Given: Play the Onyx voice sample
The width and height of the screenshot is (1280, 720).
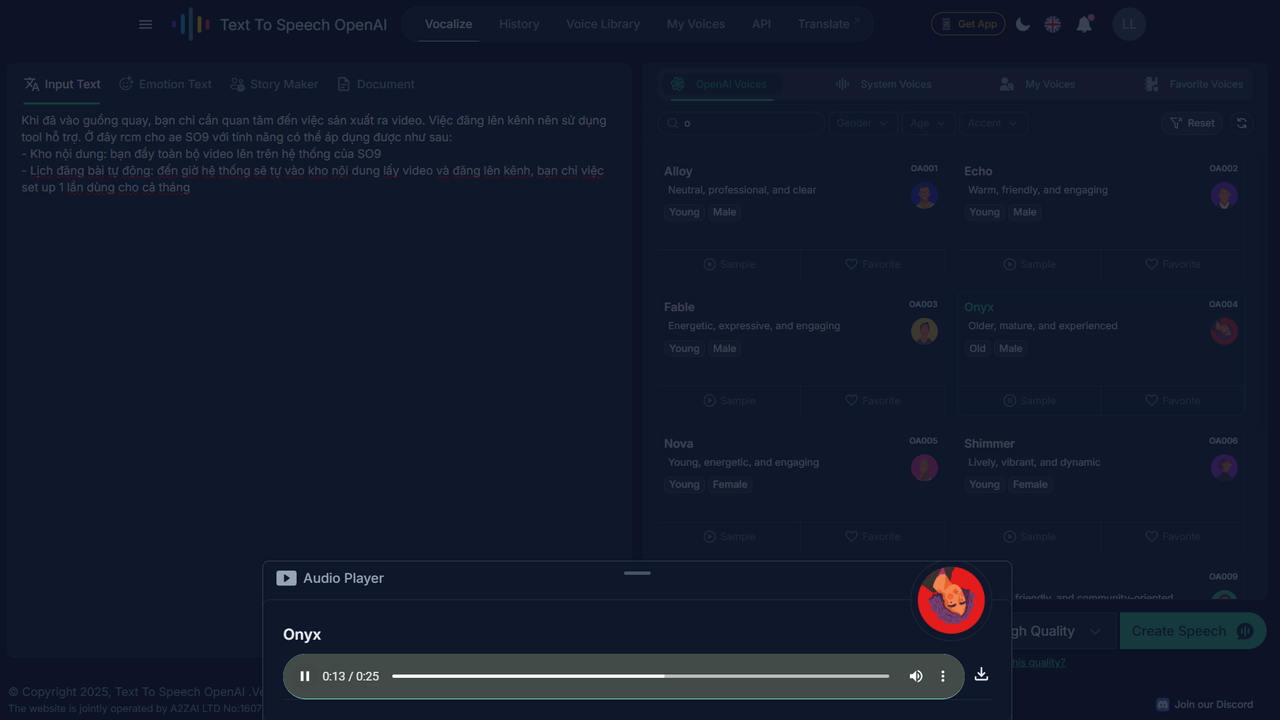Looking at the screenshot, I should 1029,400.
